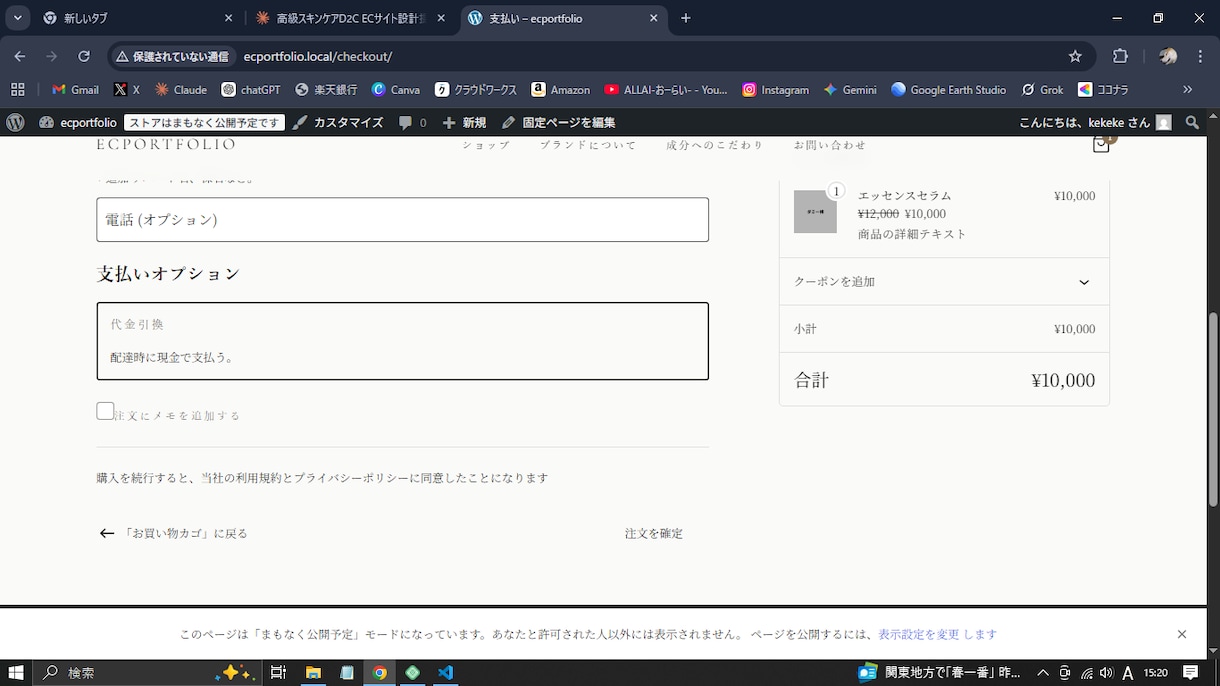Select the 支払い – ecportfolio tab
This screenshot has width=1220, height=686.
(564, 18)
